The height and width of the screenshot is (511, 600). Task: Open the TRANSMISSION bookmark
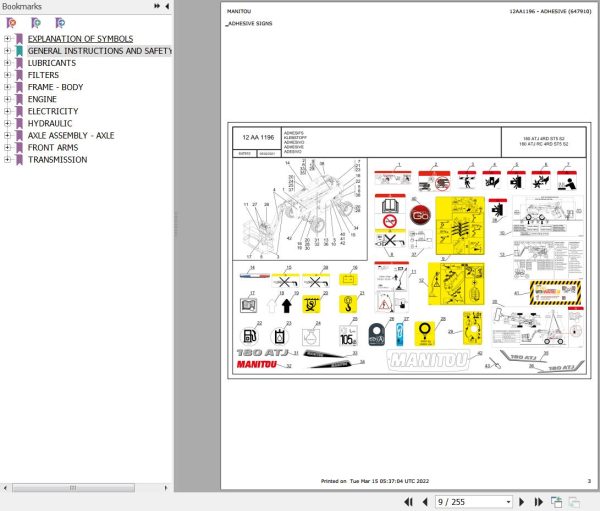tap(57, 160)
